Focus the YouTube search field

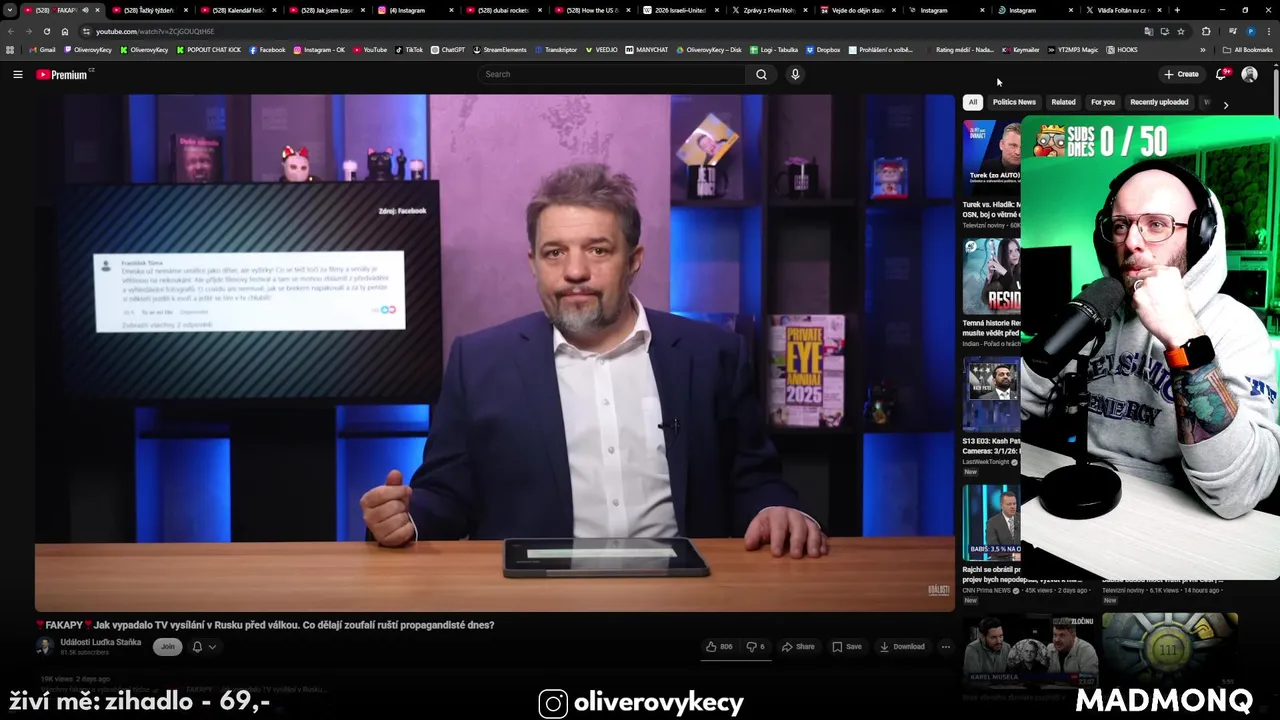[612, 74]
